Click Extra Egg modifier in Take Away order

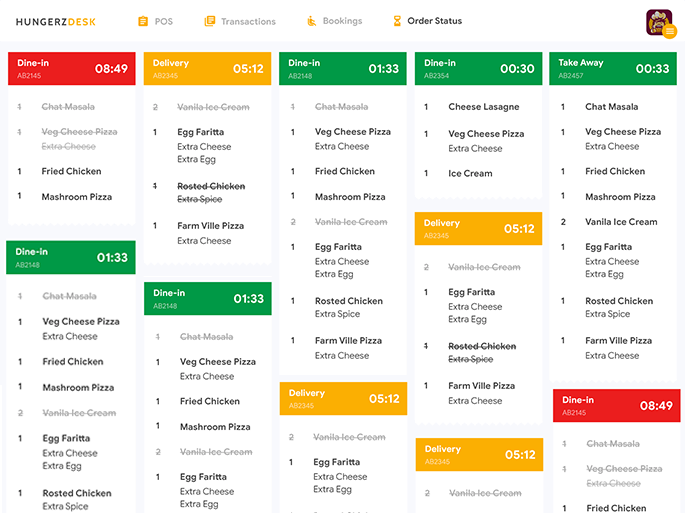(x=605, y=274)
